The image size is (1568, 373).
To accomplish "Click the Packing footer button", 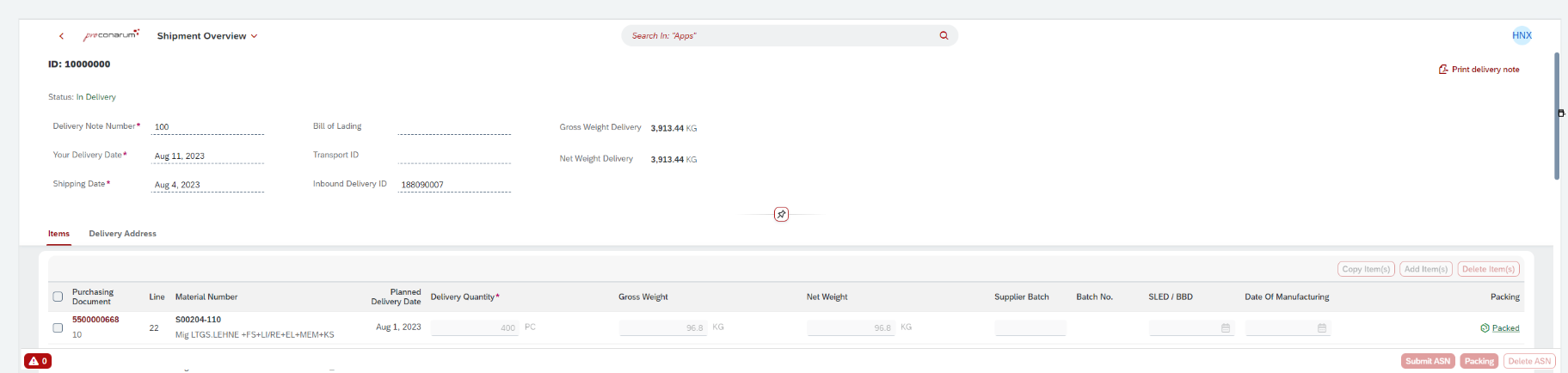I will pyautogui.click(x=1479, y=361).
